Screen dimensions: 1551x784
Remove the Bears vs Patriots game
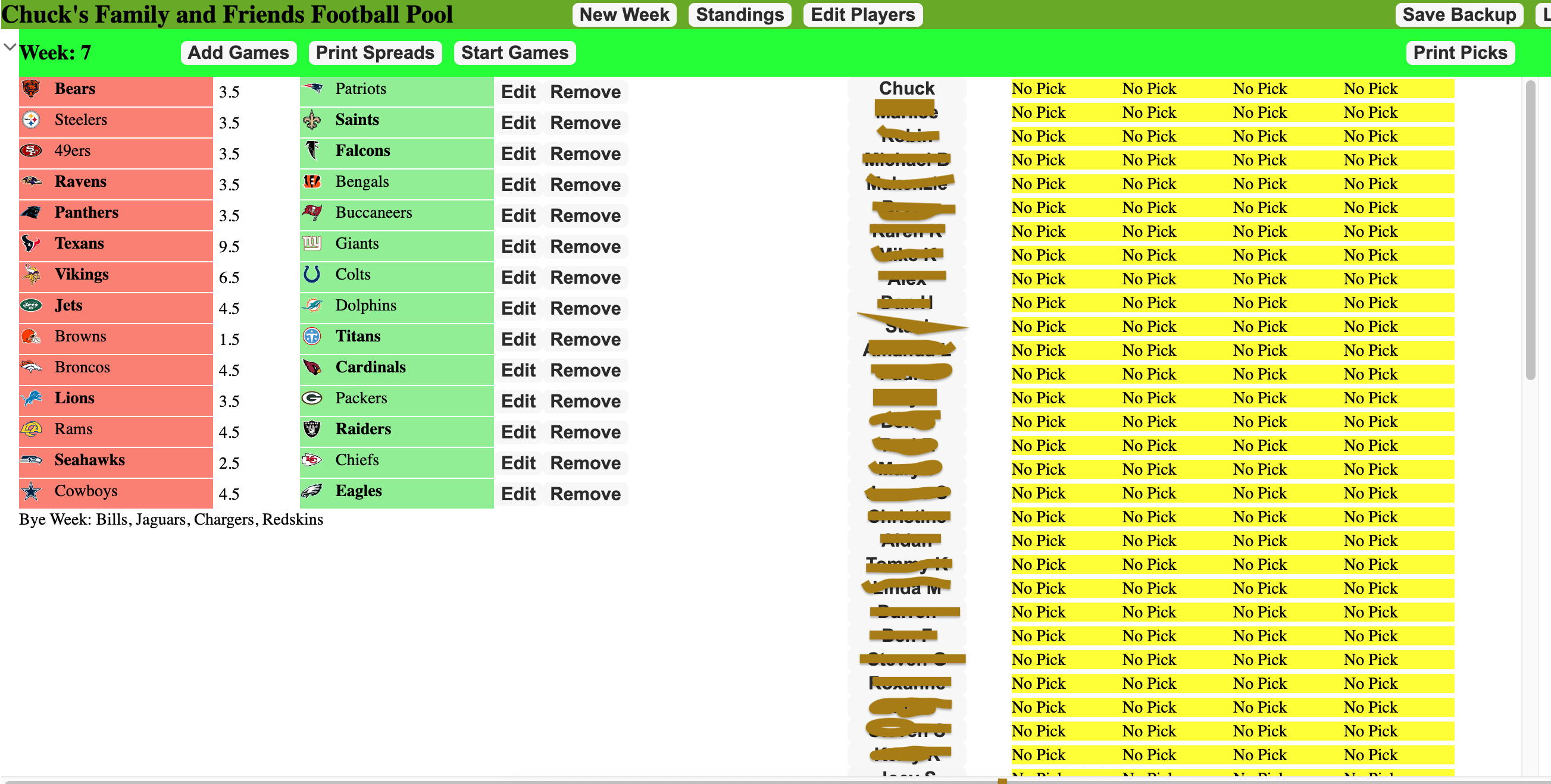pos(585,92)
